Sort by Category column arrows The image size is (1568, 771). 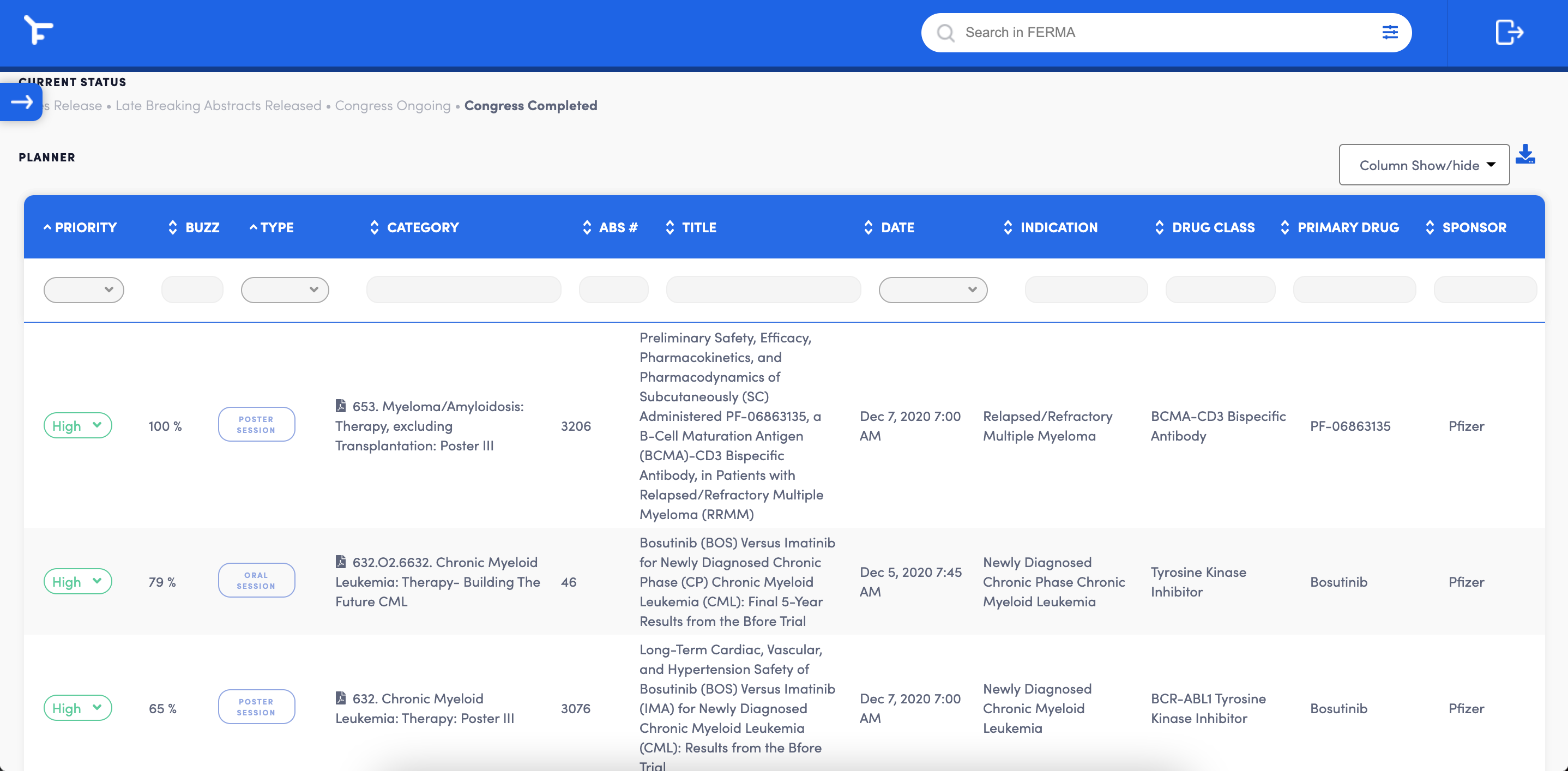click(375, 227)
